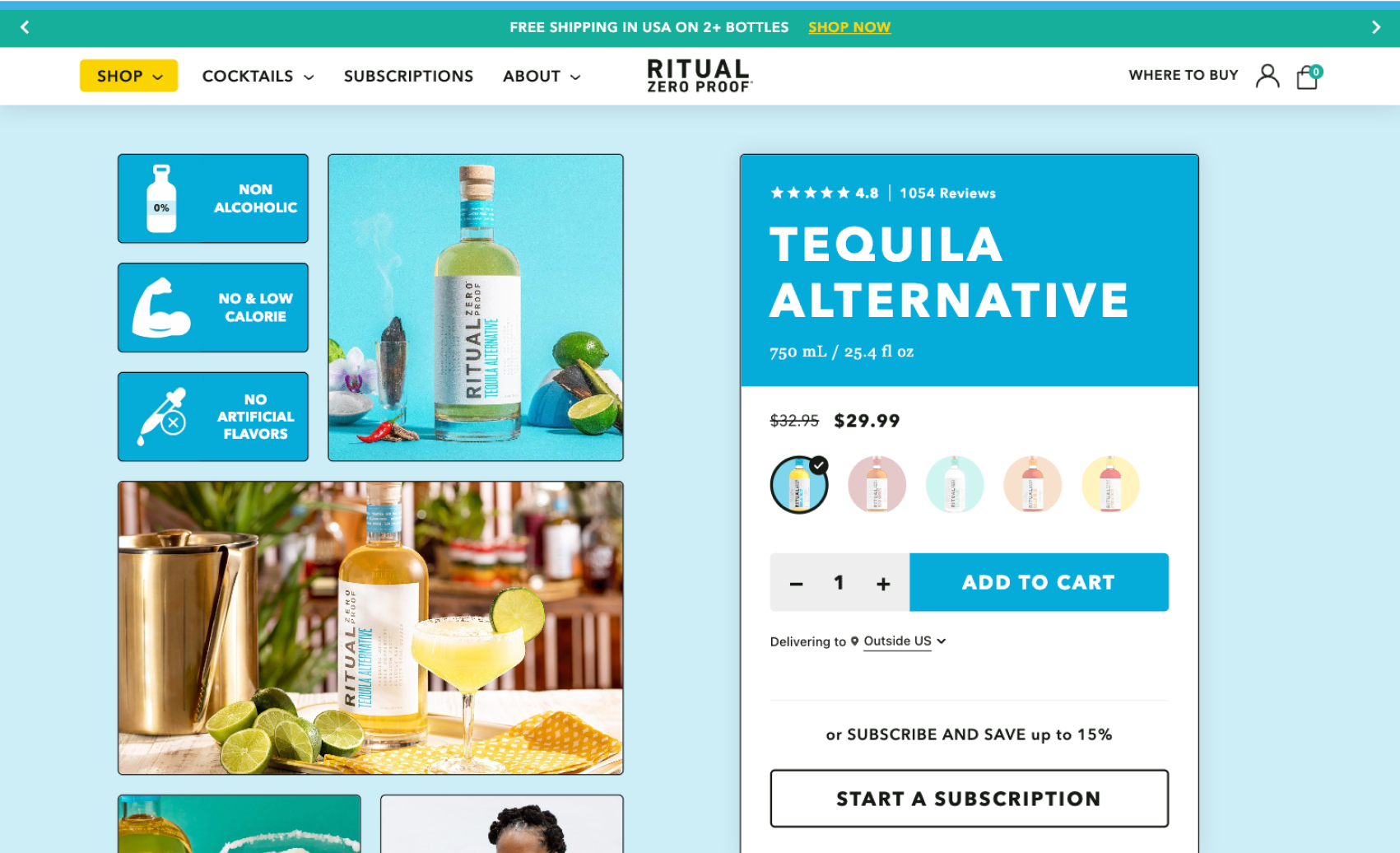Click the Ritual Zero Proof logo
The height and width of the screenshot is (853, 1400).
pyautogui.click(x=699, y=76)
